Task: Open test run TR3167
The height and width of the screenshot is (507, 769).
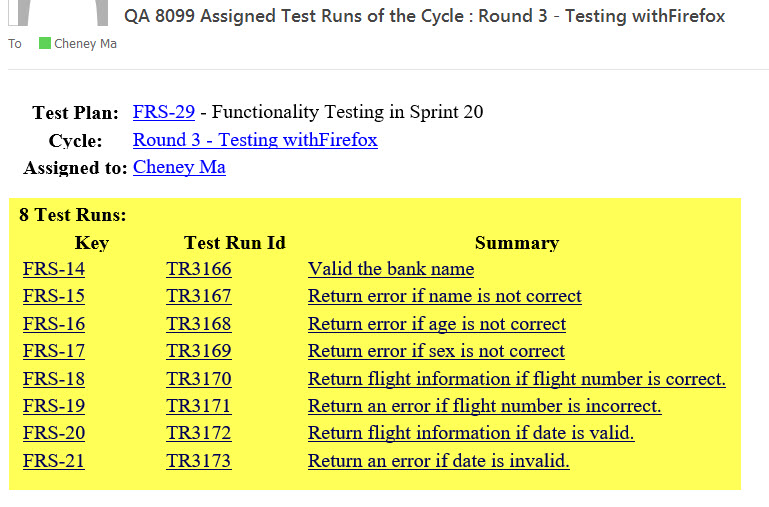Action: tap(198, 296)
